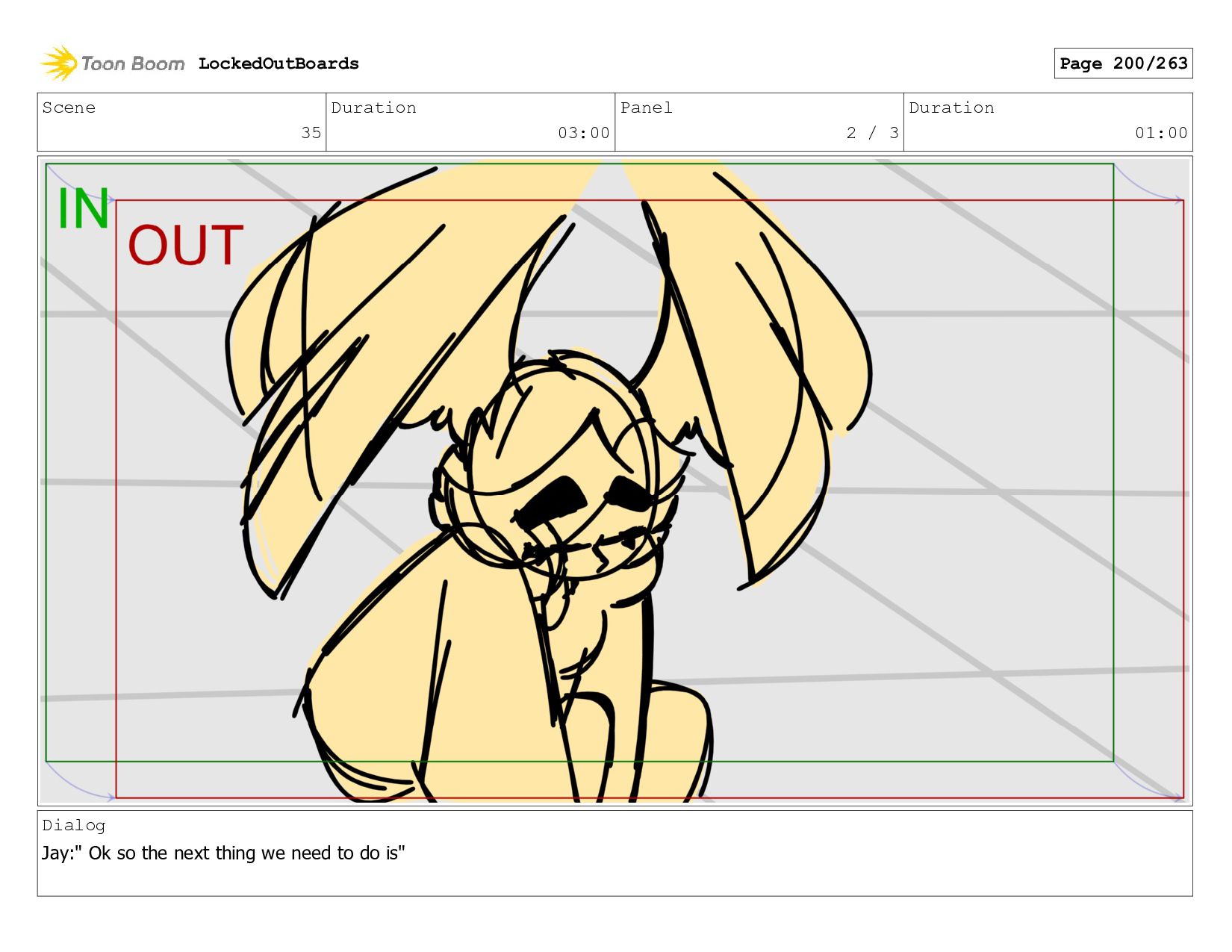Select Jay's dialog line text
The width and height of the screenshot is (1232, 952).
coord(223,853)
